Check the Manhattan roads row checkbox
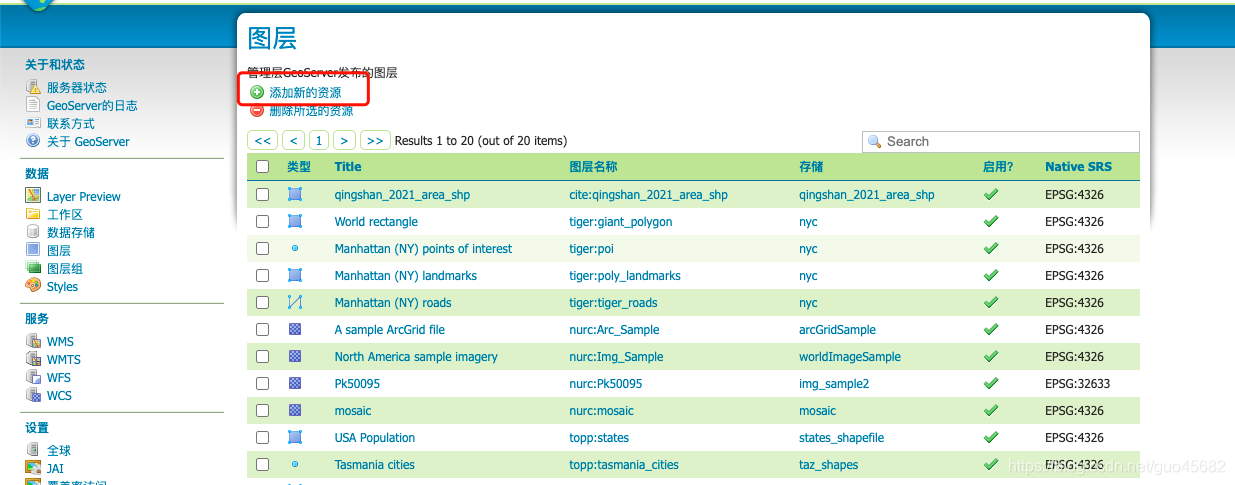Screen dimensions: 1235x485 263,302
